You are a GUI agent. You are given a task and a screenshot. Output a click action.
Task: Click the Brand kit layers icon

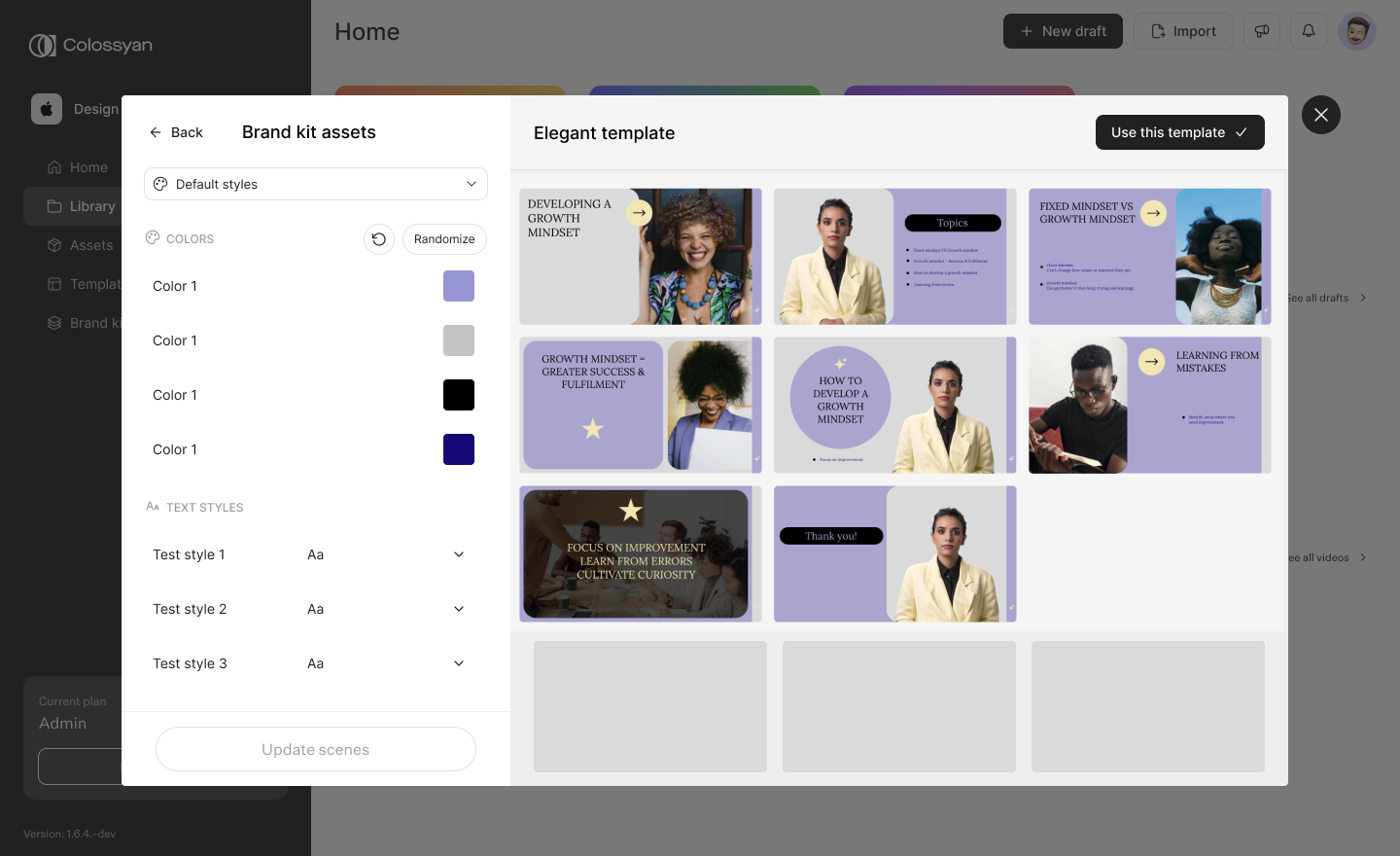pos(54,323)
